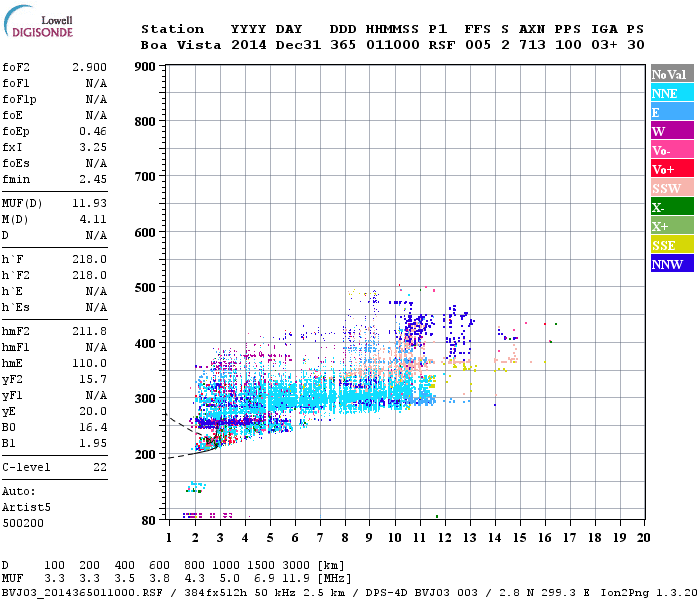Click the time 011000 in header
This screenshot has height=600, width=700.
coord(392,45)
